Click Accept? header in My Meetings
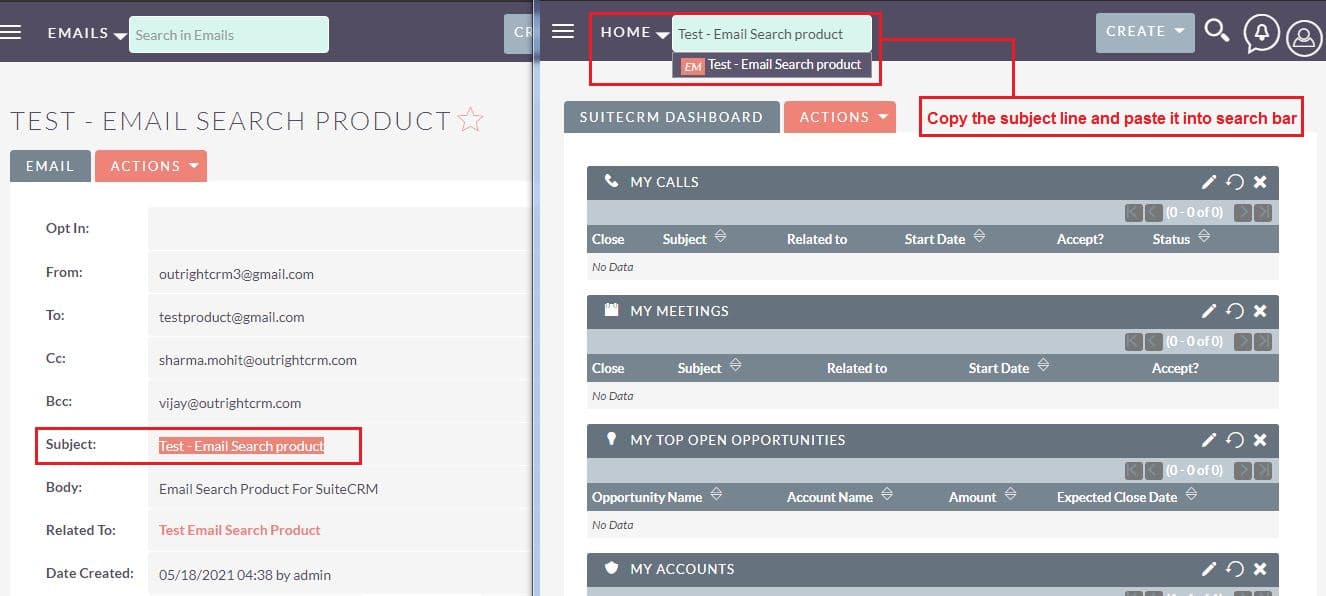Image resolution: width=1326 pixels, height=596 pixels. [x=1175, y=368]
